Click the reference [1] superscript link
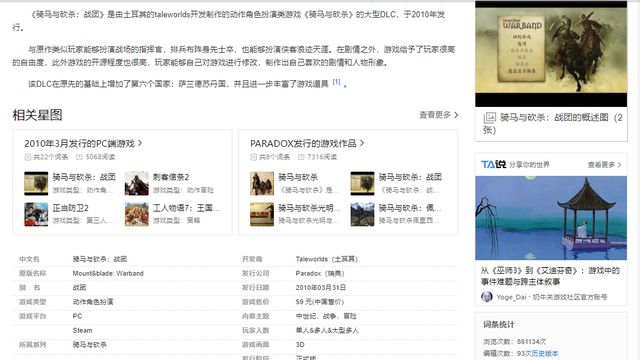 click(x=336, y=82)
